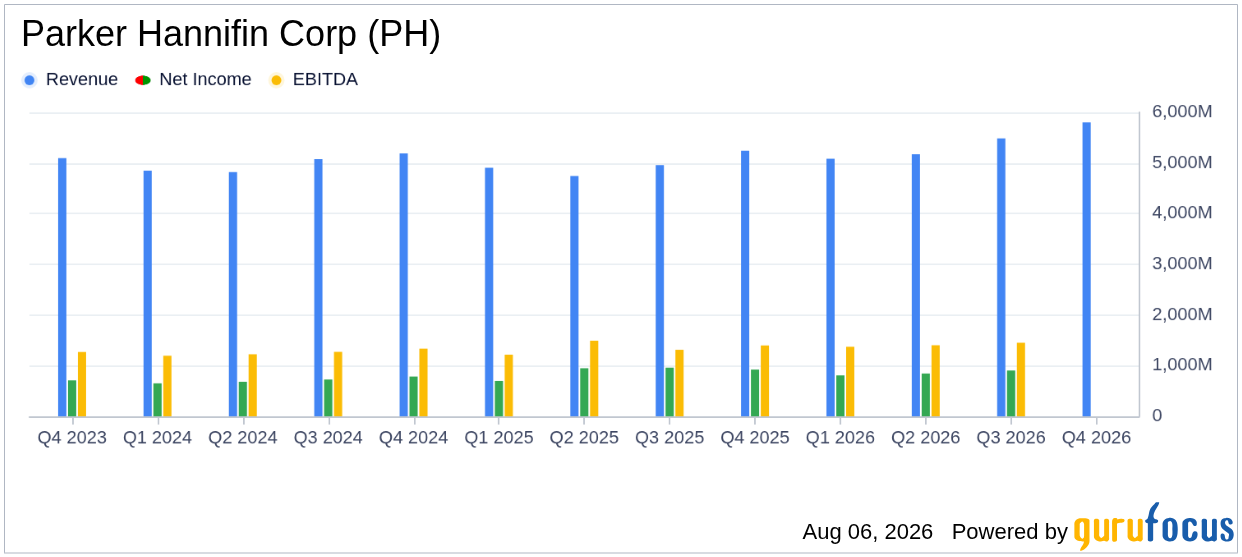
Task: Click the Q4 2025 axis label
Action: 755,438
